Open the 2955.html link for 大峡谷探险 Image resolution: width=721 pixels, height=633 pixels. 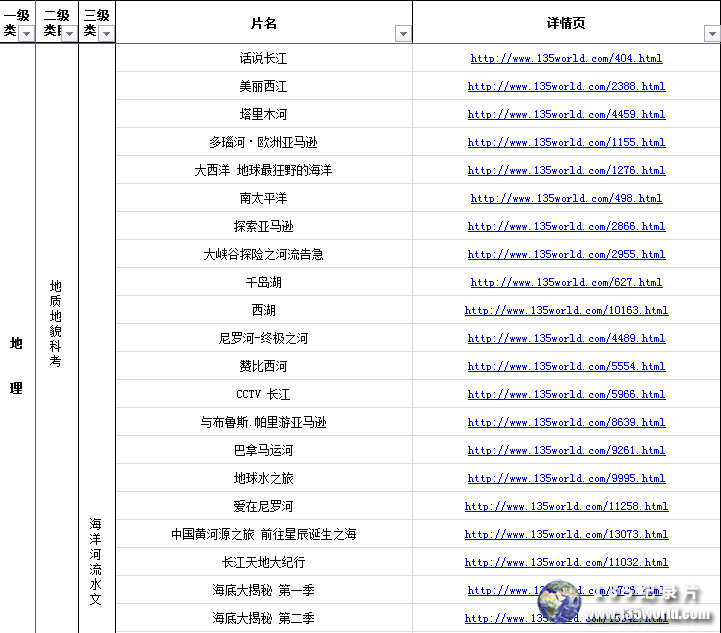tap(566, 255)
